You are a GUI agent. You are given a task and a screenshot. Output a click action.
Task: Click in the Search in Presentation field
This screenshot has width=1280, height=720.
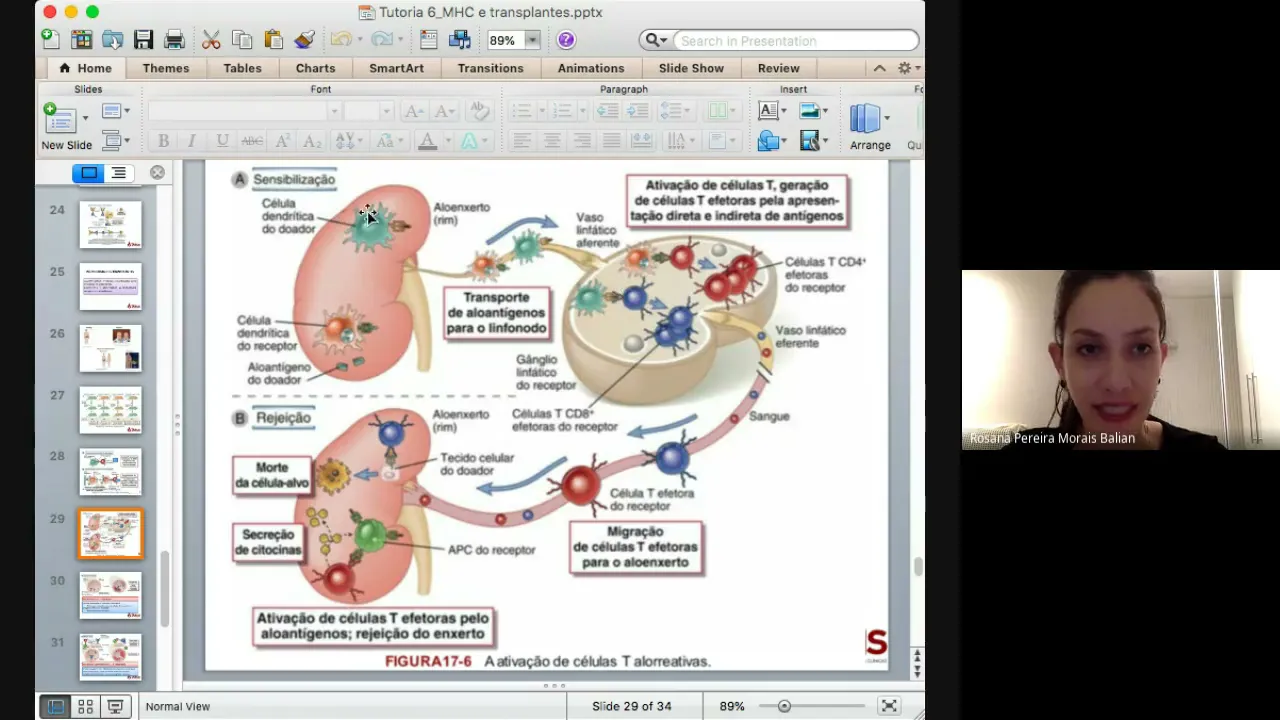point(795,40)
